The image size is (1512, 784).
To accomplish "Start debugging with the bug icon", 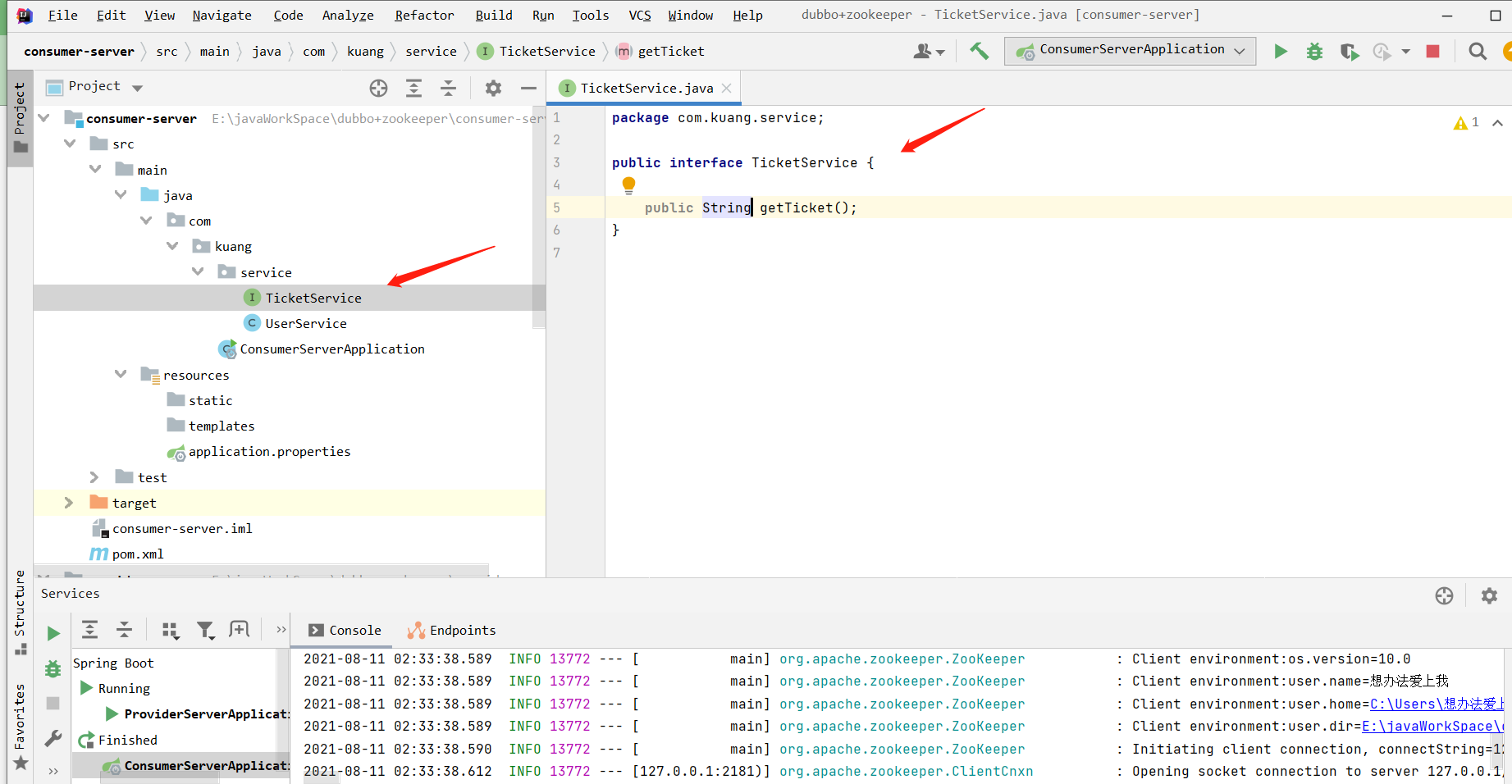I will tap(1314, 52).
